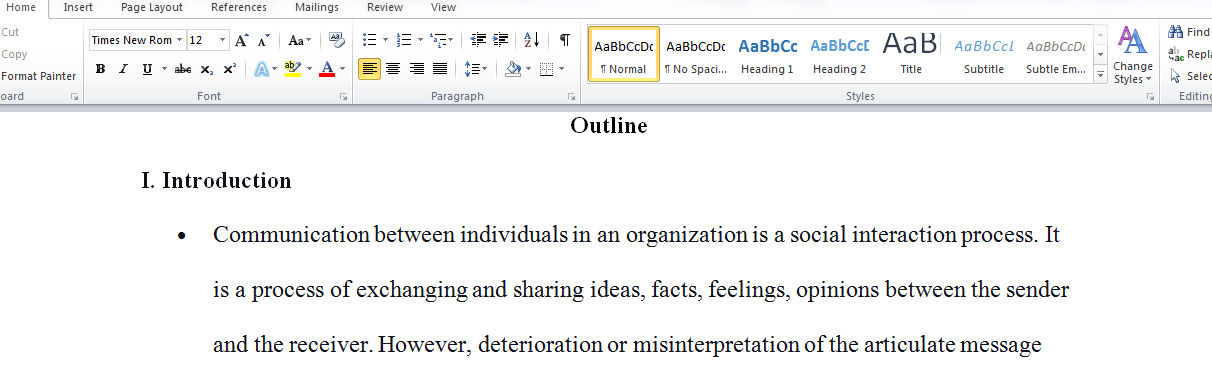Click the Sort icon
Image resolution: width=1212 pixels, height=378 pixels.
click(x=531, y=40)
